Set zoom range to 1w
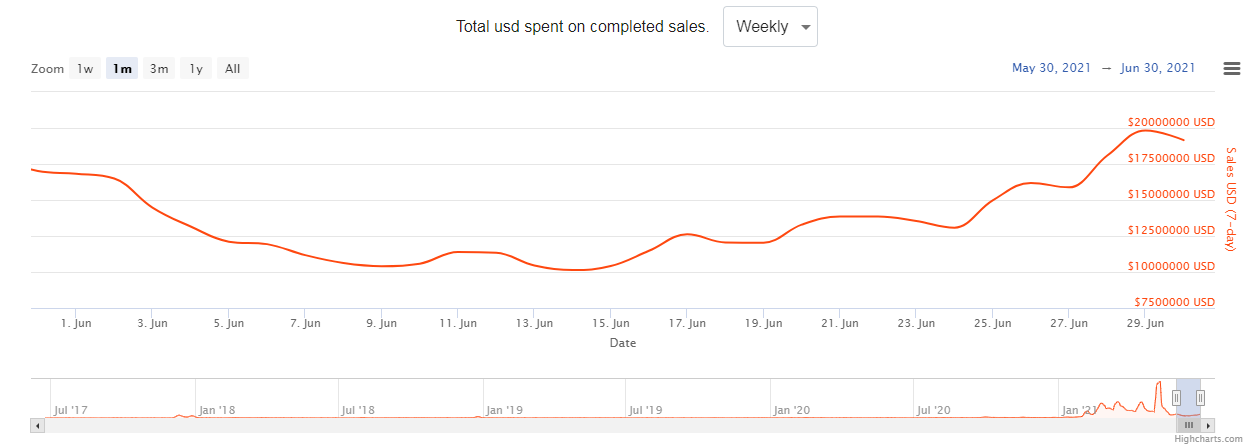Screen dimensions: 1254x446 (x=85, y=69)
